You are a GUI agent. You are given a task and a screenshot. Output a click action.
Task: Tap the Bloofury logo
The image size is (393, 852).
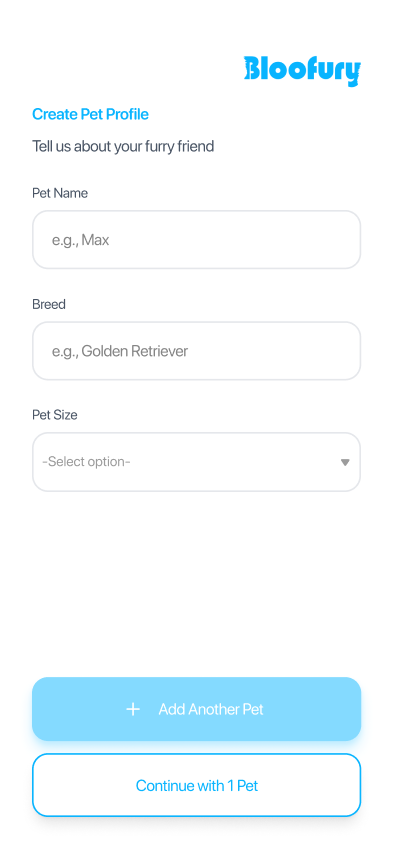(302, 71)
